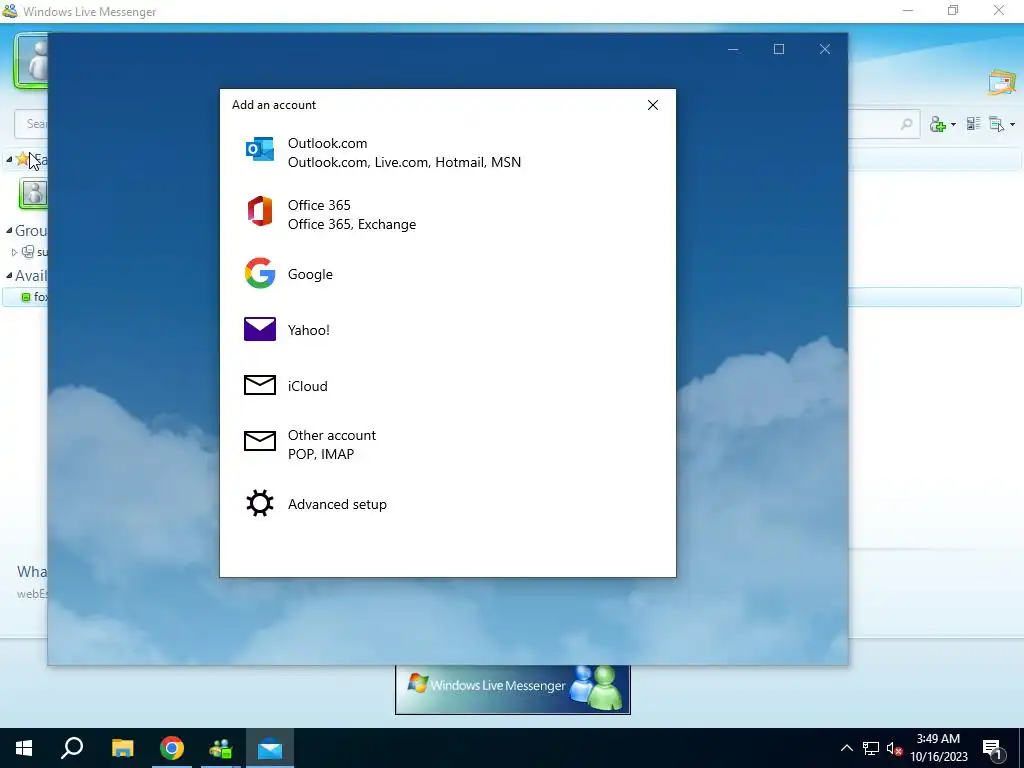Click the Outlook.com, Live.com, Hotmail, MSN text

pyautogui.click(x=404, y=162)
